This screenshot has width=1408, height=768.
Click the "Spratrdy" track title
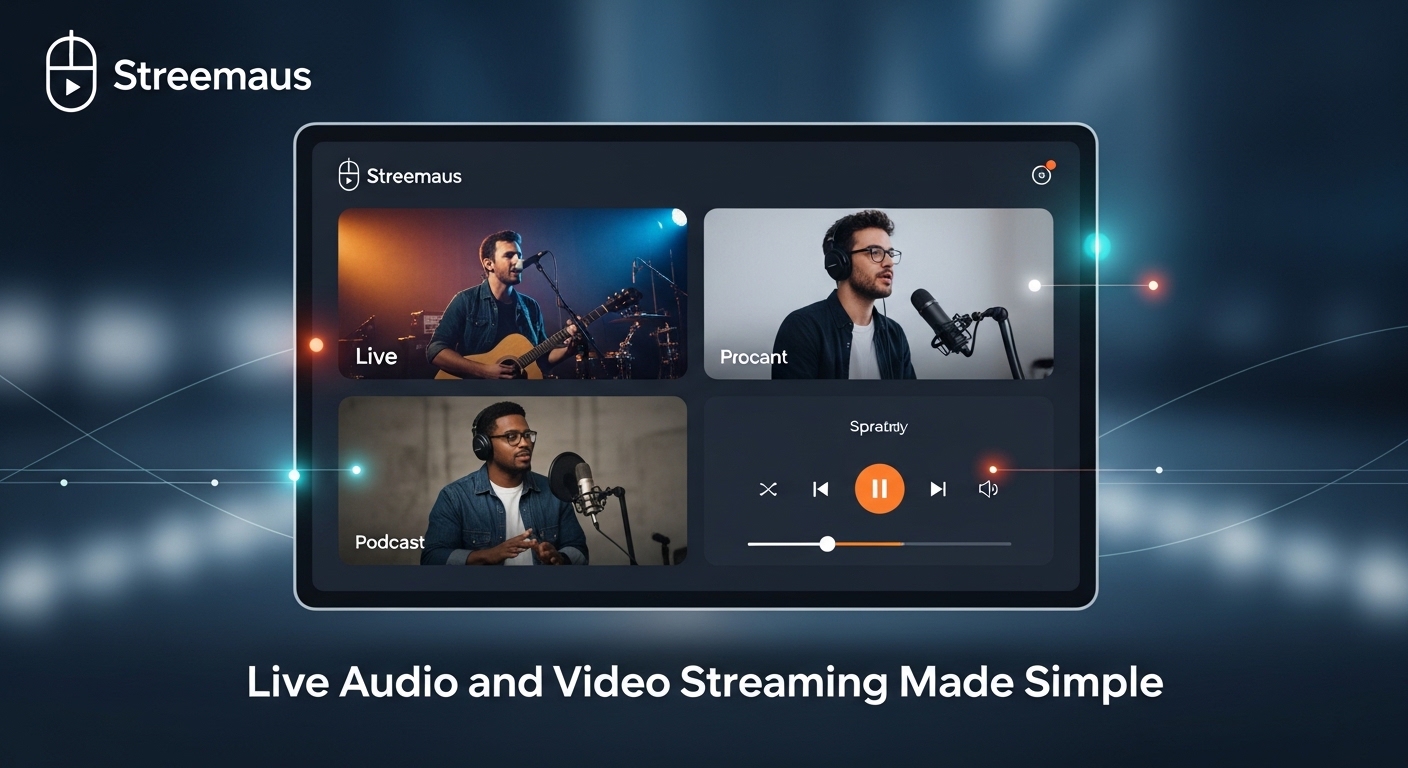[x=878, y=427]
